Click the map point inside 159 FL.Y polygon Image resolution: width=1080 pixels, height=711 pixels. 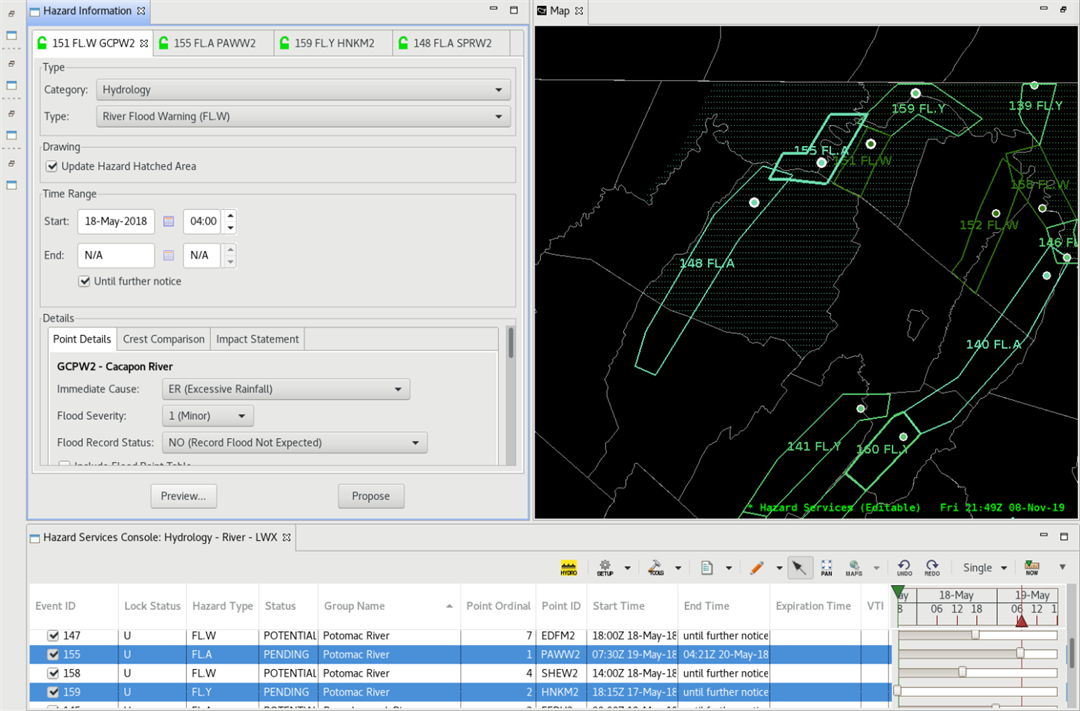tap(915, 93)
